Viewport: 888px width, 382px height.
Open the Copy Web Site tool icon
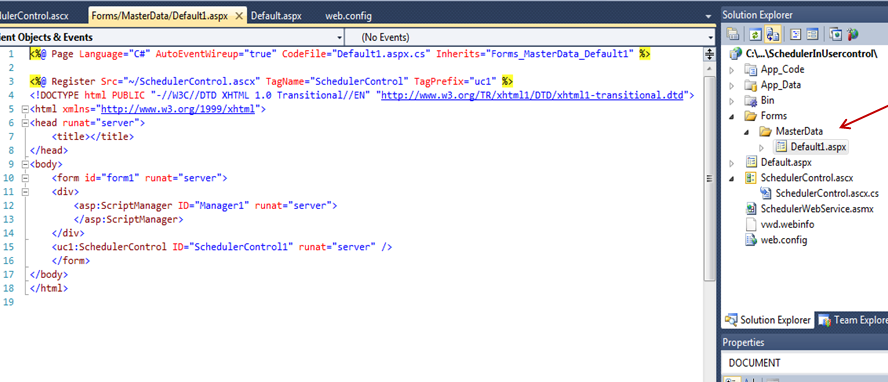pos(835,35)
